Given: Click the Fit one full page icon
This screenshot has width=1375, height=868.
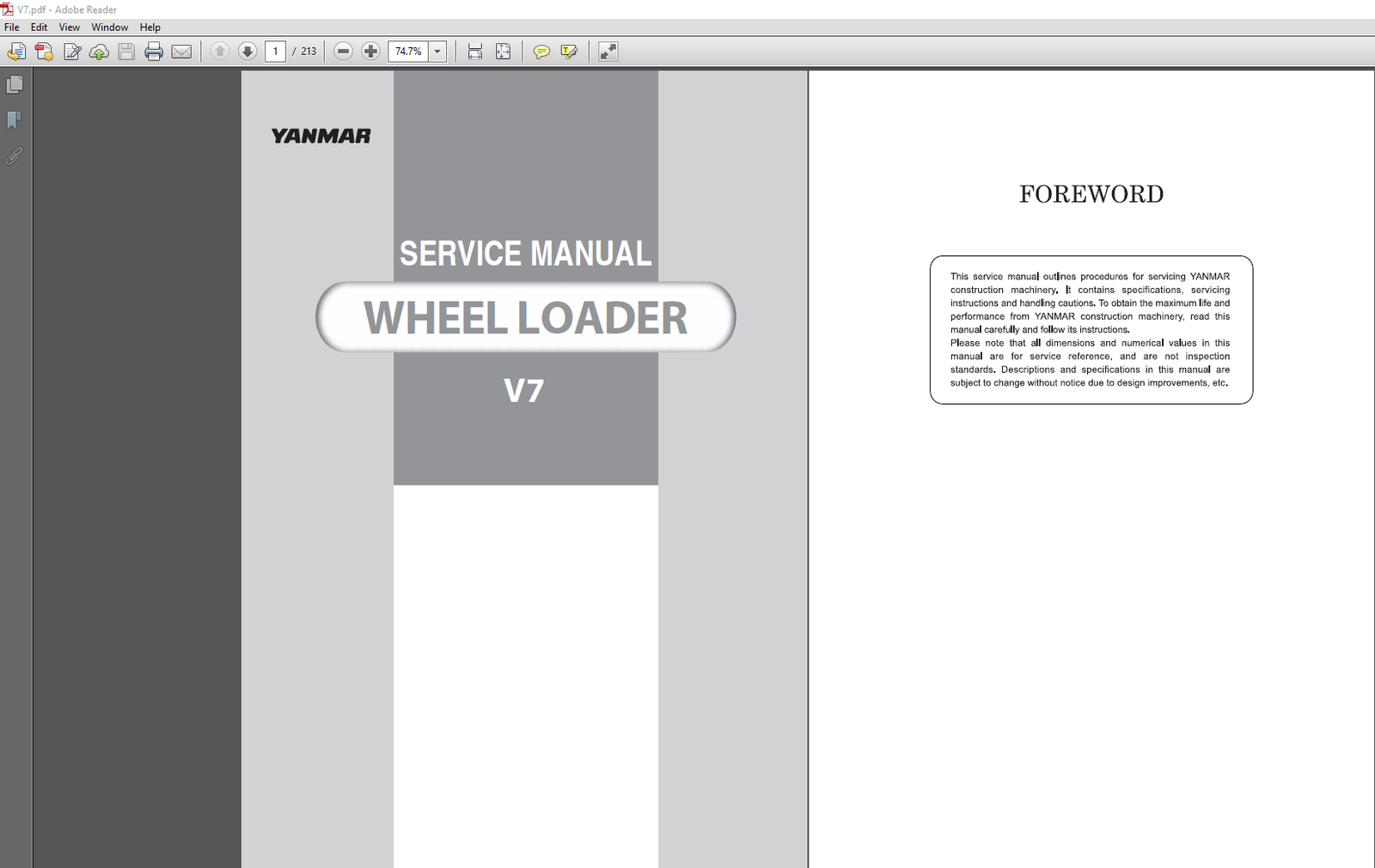Looking at the screenshot, I should [x=503, y=52].
